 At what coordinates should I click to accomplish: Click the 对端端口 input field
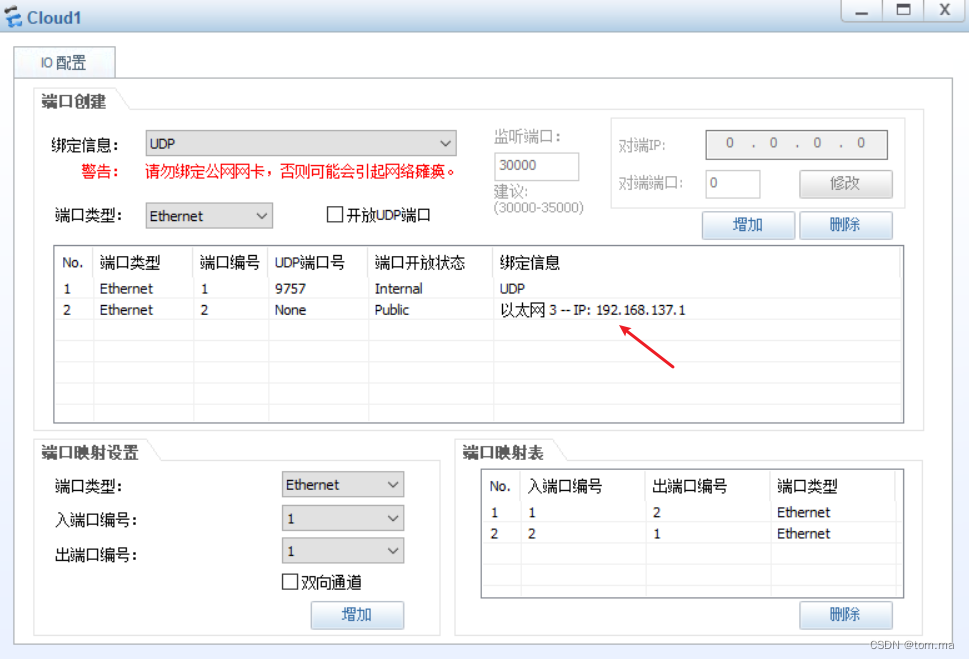click(x=733, y=184)
